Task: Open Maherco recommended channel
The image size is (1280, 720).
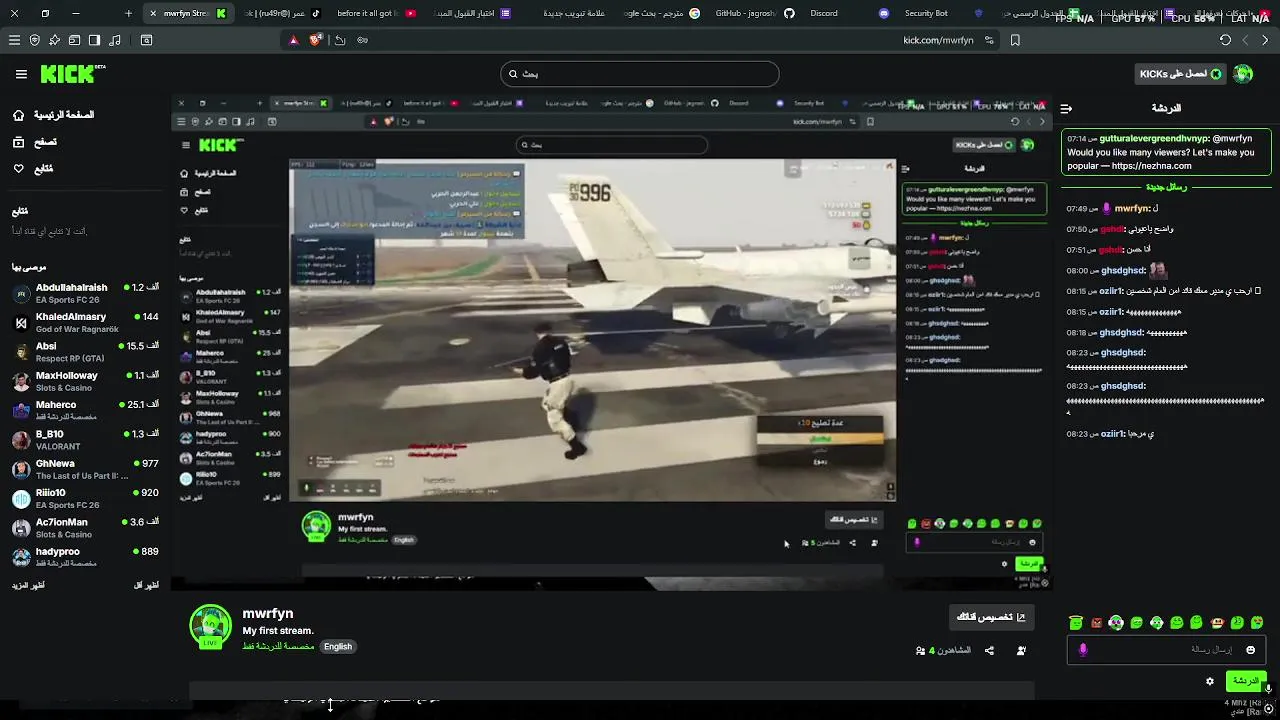Action: click(x=85, y=410)
